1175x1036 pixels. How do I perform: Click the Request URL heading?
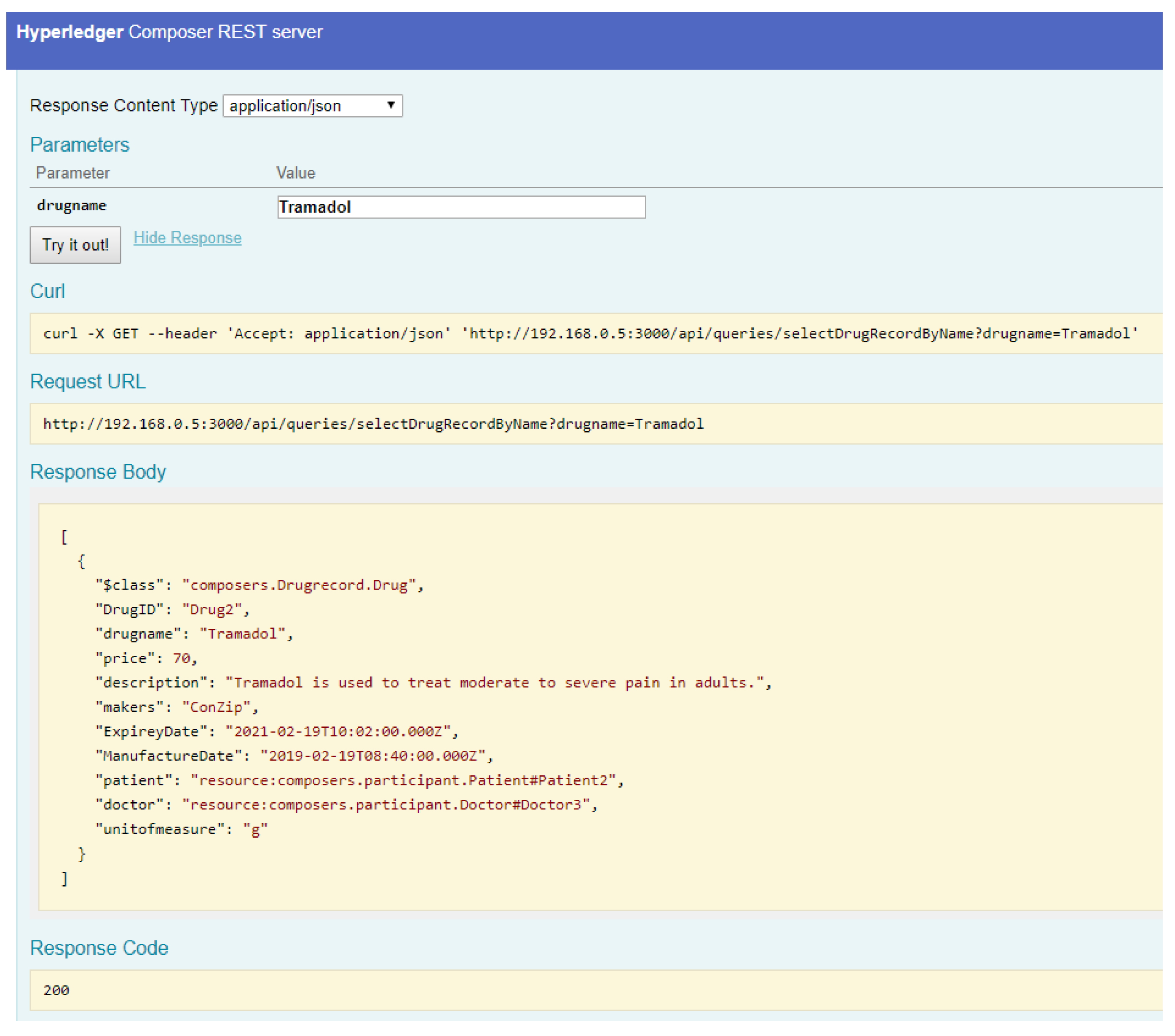tap(88, 382)
